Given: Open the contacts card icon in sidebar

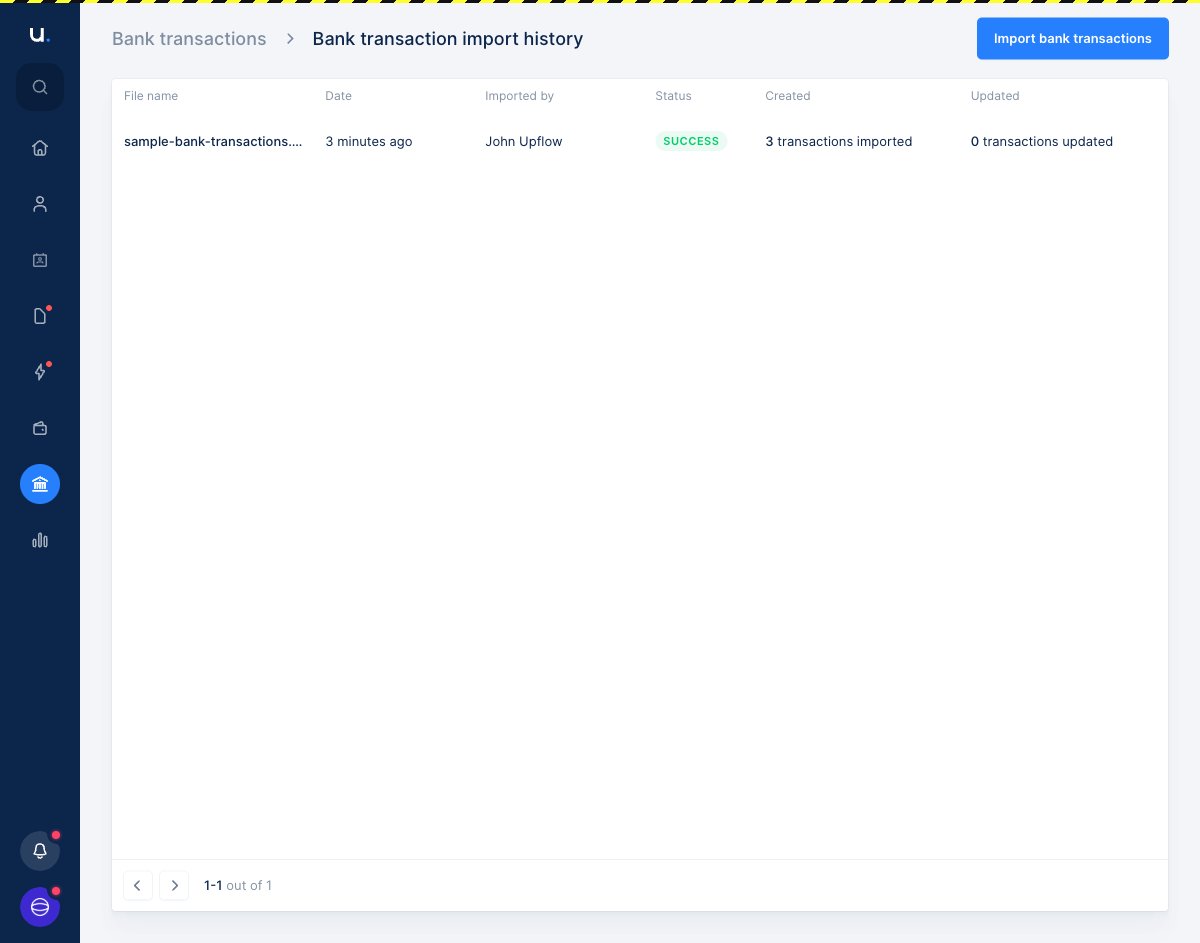Looking at the screenshot, I should click(x=40, y=260).
